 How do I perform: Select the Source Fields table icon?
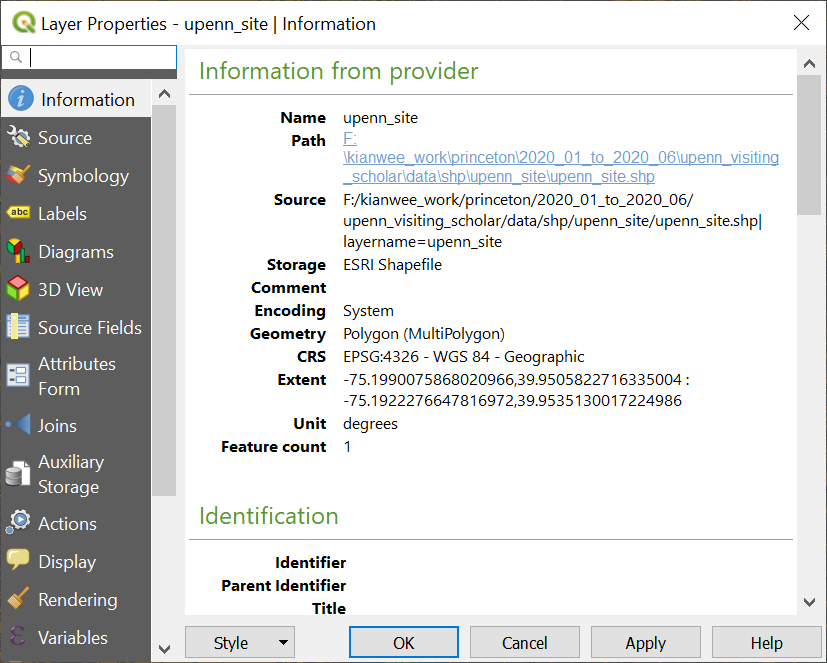point(18,328)
